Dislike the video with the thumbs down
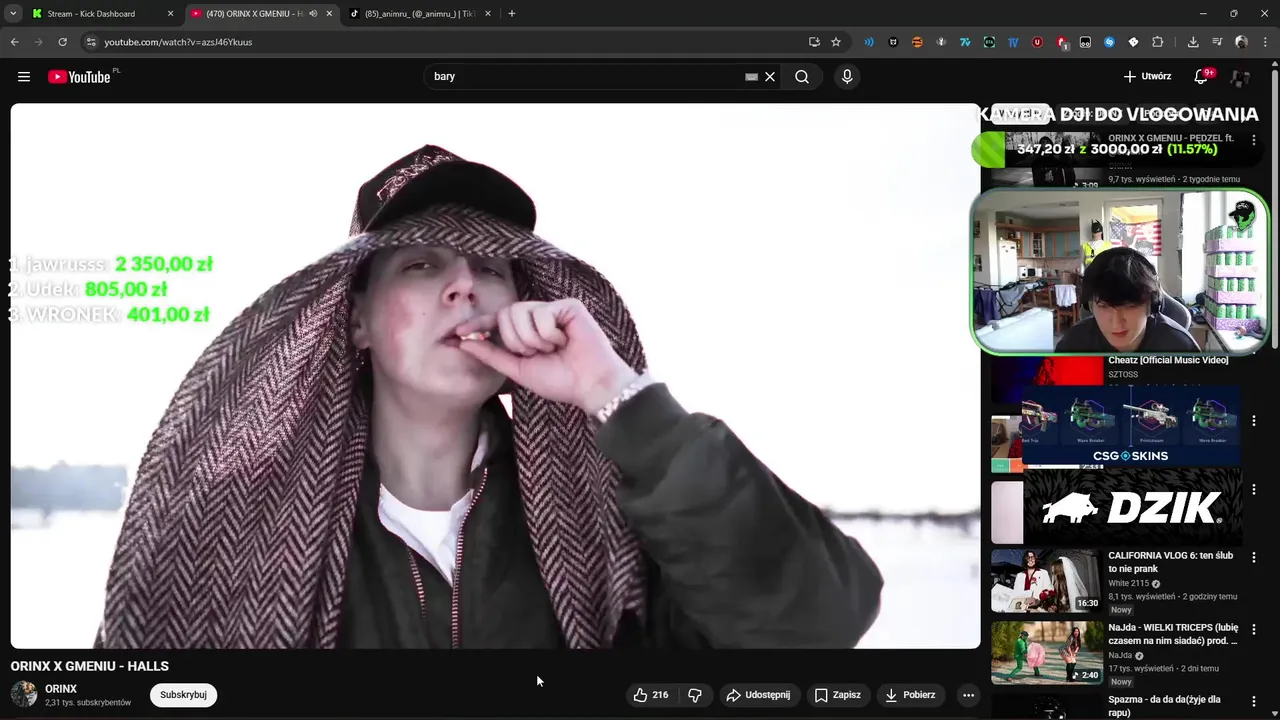This screenshot has width=1280, height=720. click(695, 695)
